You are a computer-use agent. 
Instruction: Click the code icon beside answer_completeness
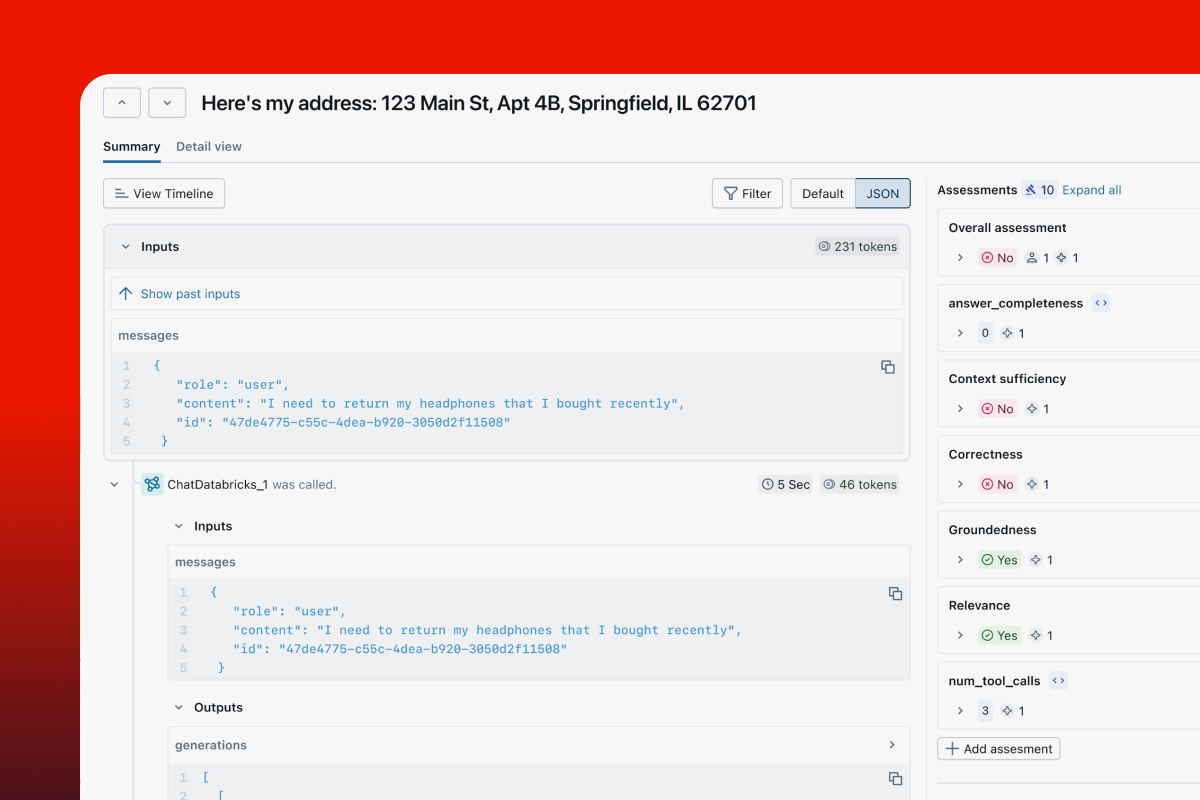[1101, 303]
